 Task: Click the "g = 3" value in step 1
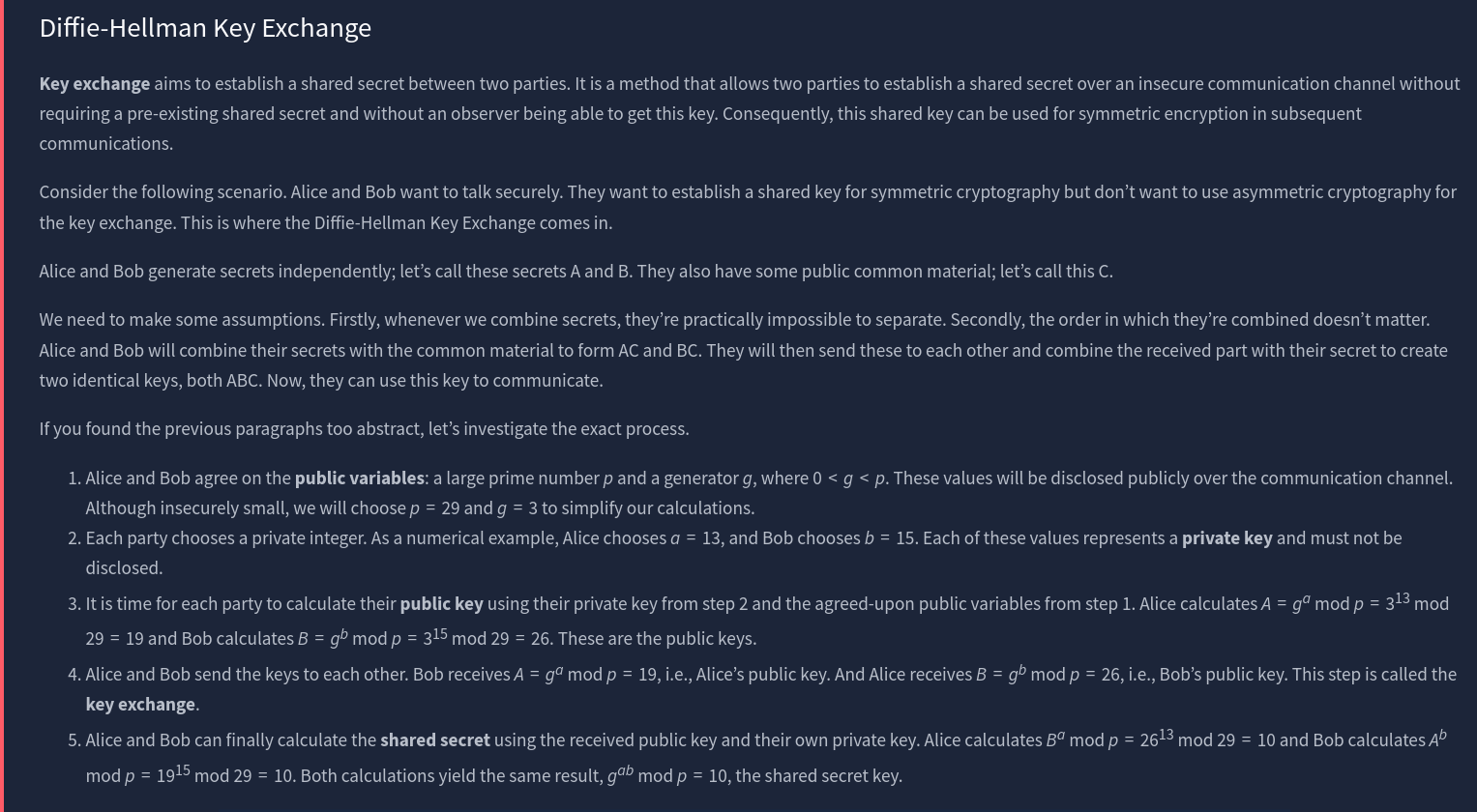pos(517,508)
